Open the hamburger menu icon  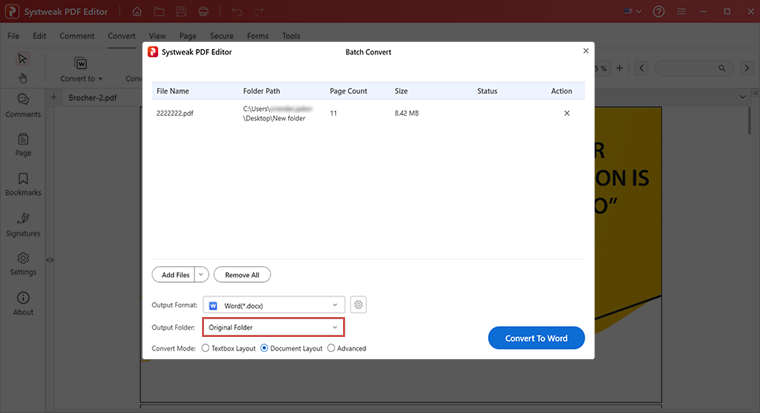(x=681, y=11)
